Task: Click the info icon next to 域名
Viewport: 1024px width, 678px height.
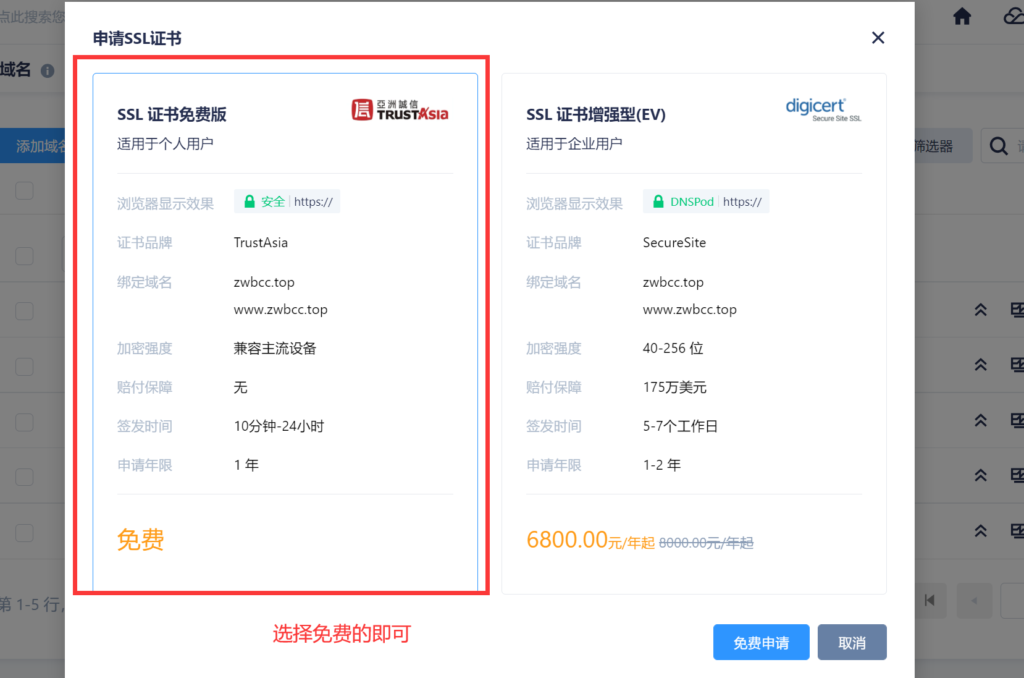Action: [47, 71]
